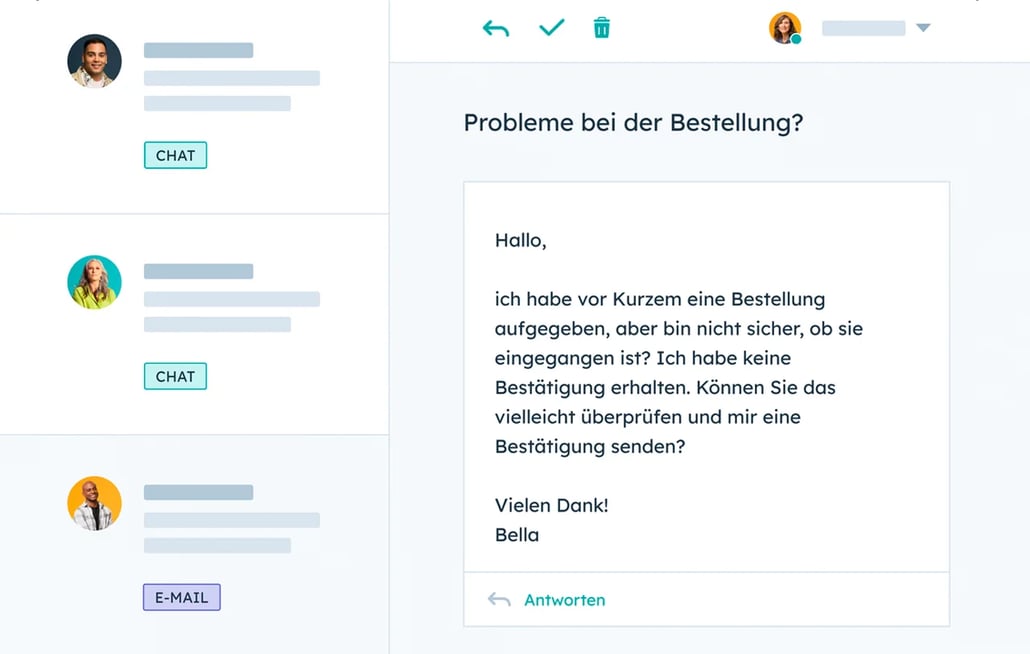Mark the conversation resolved with the checkmark icon

550,28
